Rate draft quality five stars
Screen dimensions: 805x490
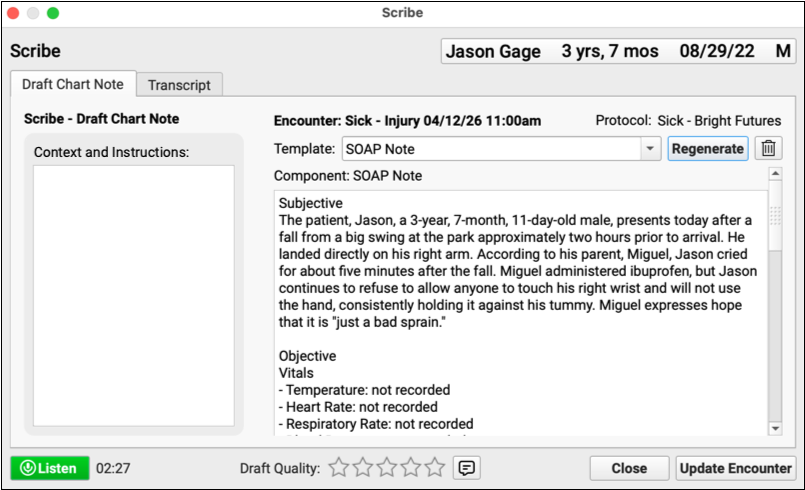point(435,467)
